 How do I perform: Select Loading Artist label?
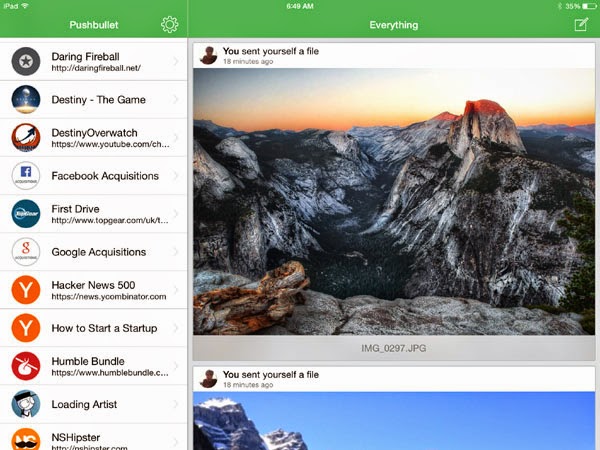click(x=84, y=404)
